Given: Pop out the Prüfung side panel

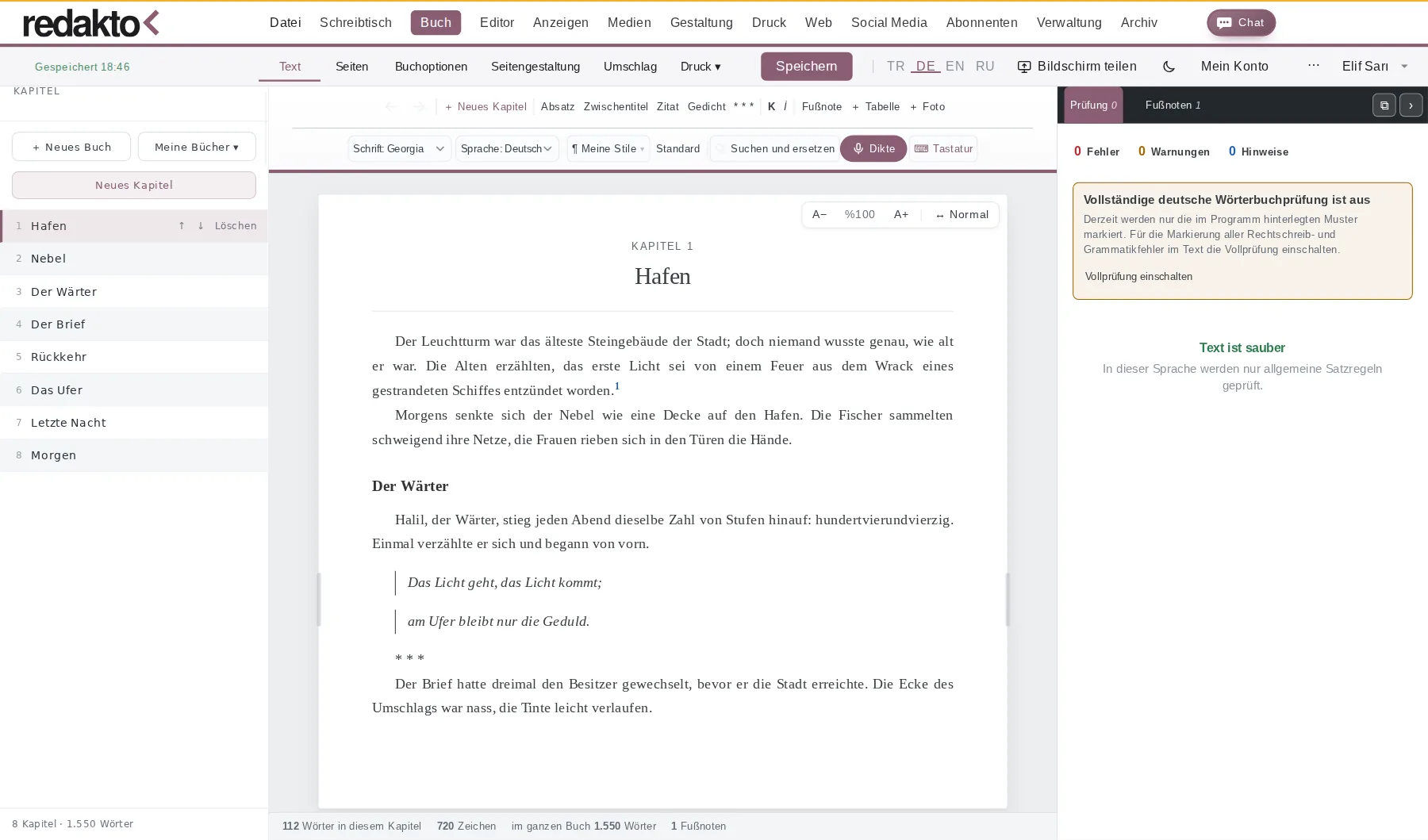Looking at the screenshot, I should [1384, 105].
